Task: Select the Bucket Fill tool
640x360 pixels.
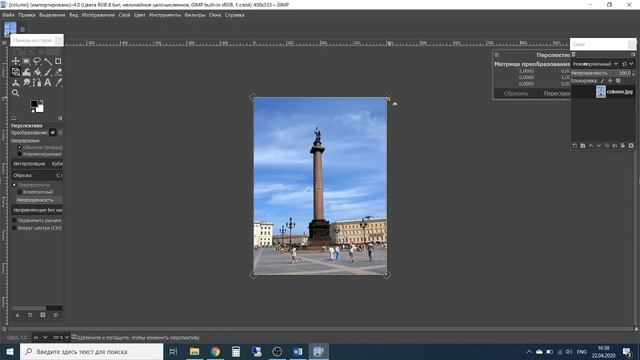Action: point(37,72)
